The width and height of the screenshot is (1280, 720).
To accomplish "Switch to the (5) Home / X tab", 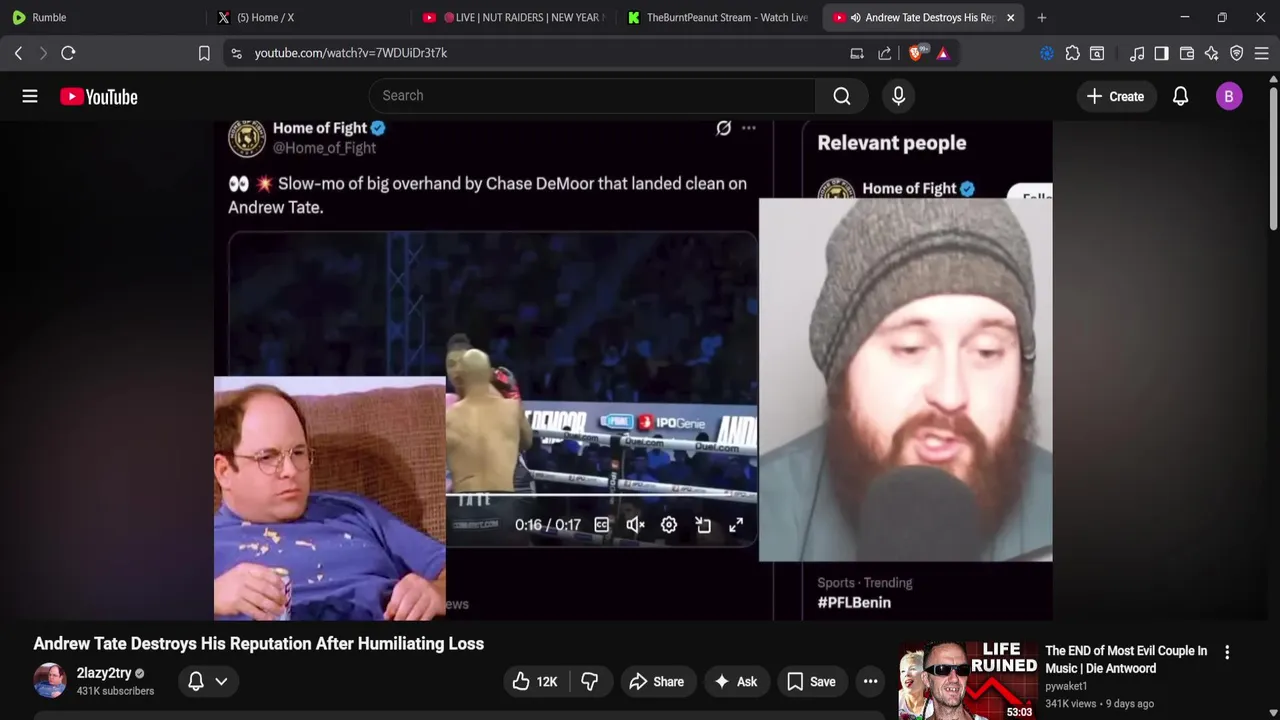I will click(306, 17).
